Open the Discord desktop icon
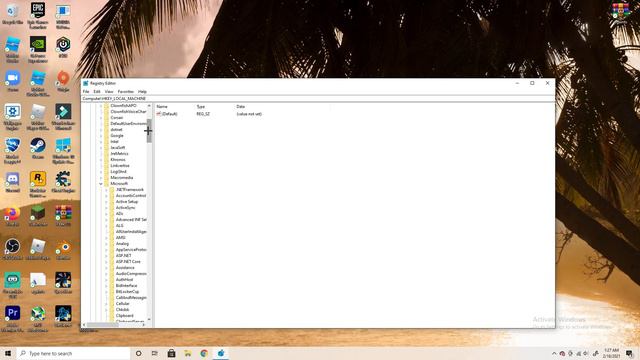 pyautogui.click(x=12, y=182)
